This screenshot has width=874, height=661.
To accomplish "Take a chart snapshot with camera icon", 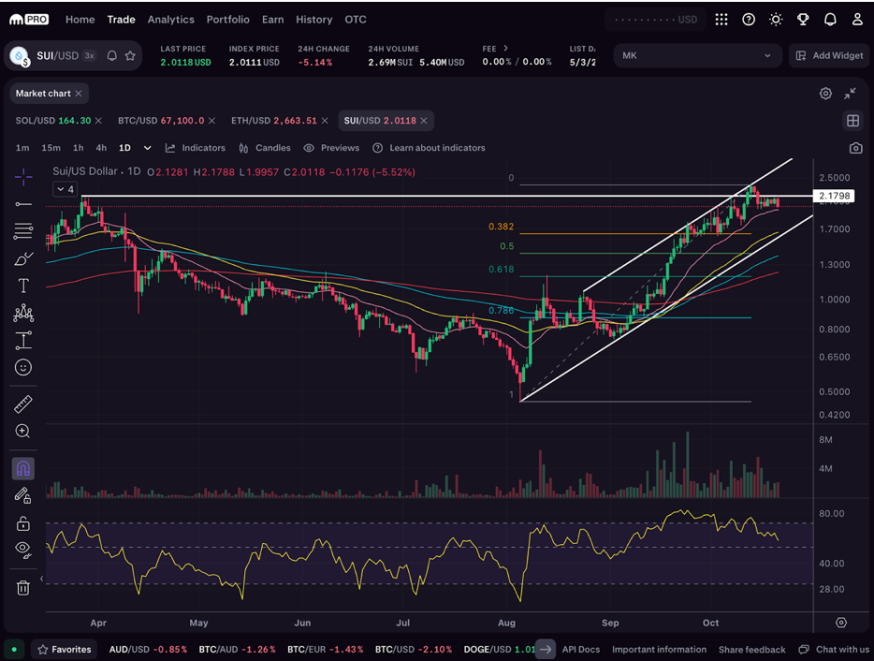I will point(855,148).
